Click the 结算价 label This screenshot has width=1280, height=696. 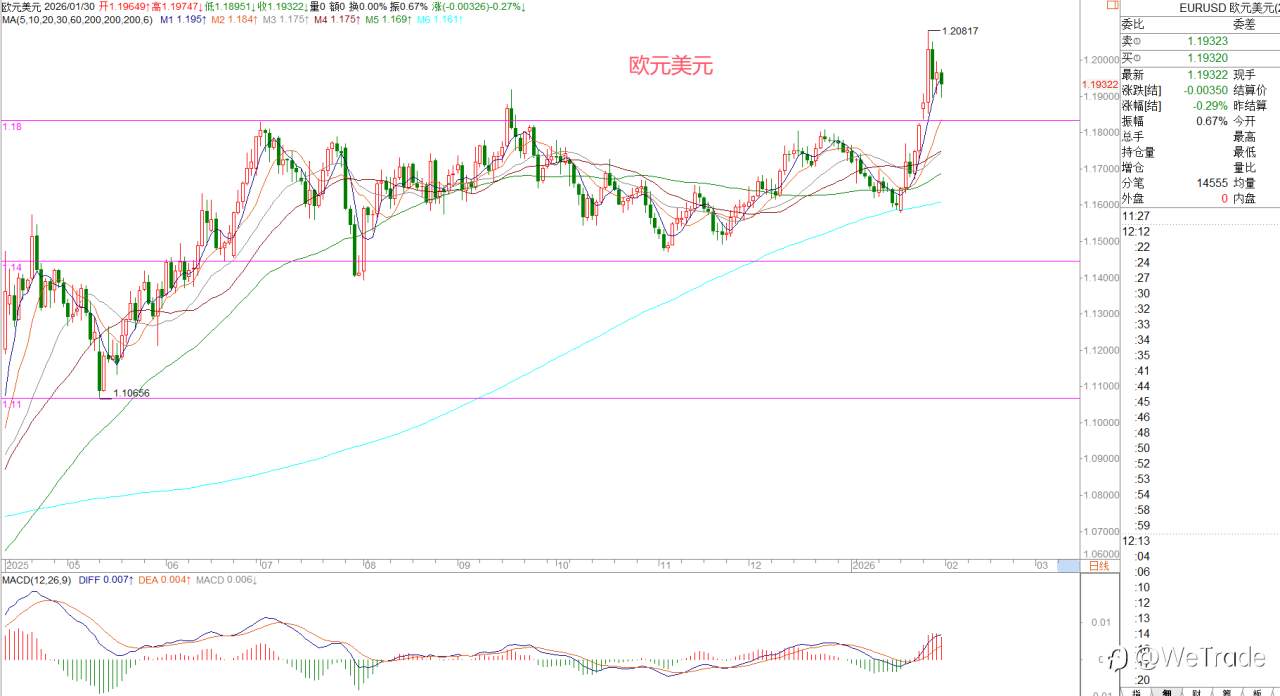point(1250,90)
